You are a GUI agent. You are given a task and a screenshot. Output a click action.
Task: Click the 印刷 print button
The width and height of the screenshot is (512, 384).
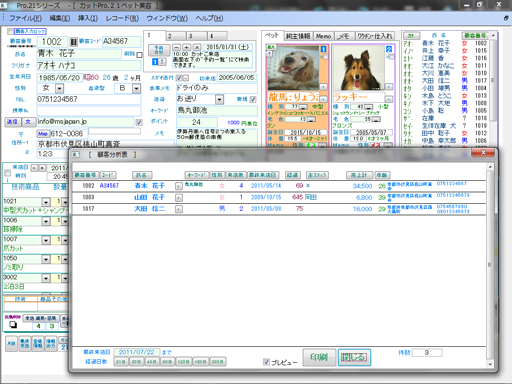click(319, 357)
